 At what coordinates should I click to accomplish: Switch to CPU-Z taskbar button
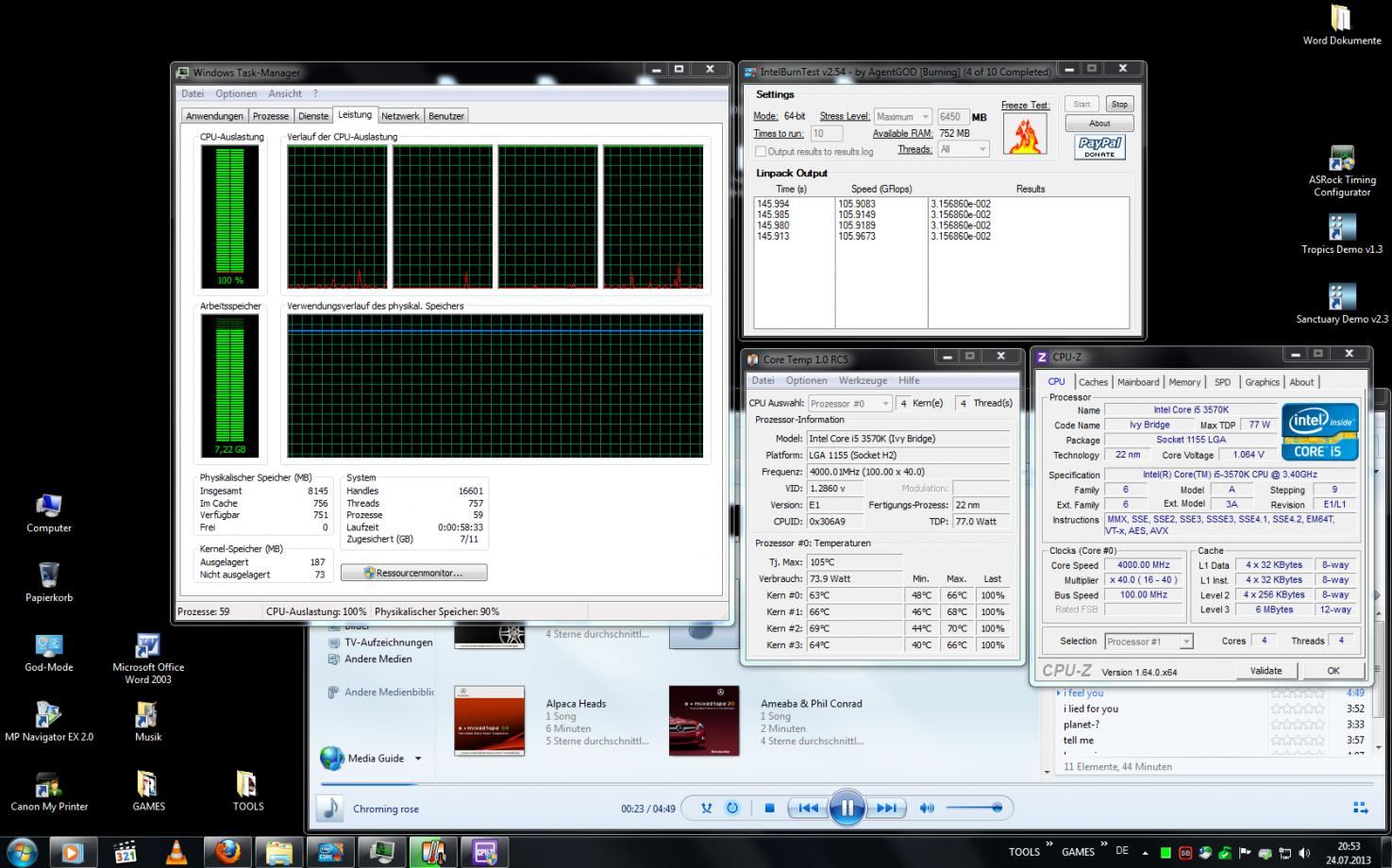pyautogui.click(x=484, y=852)
